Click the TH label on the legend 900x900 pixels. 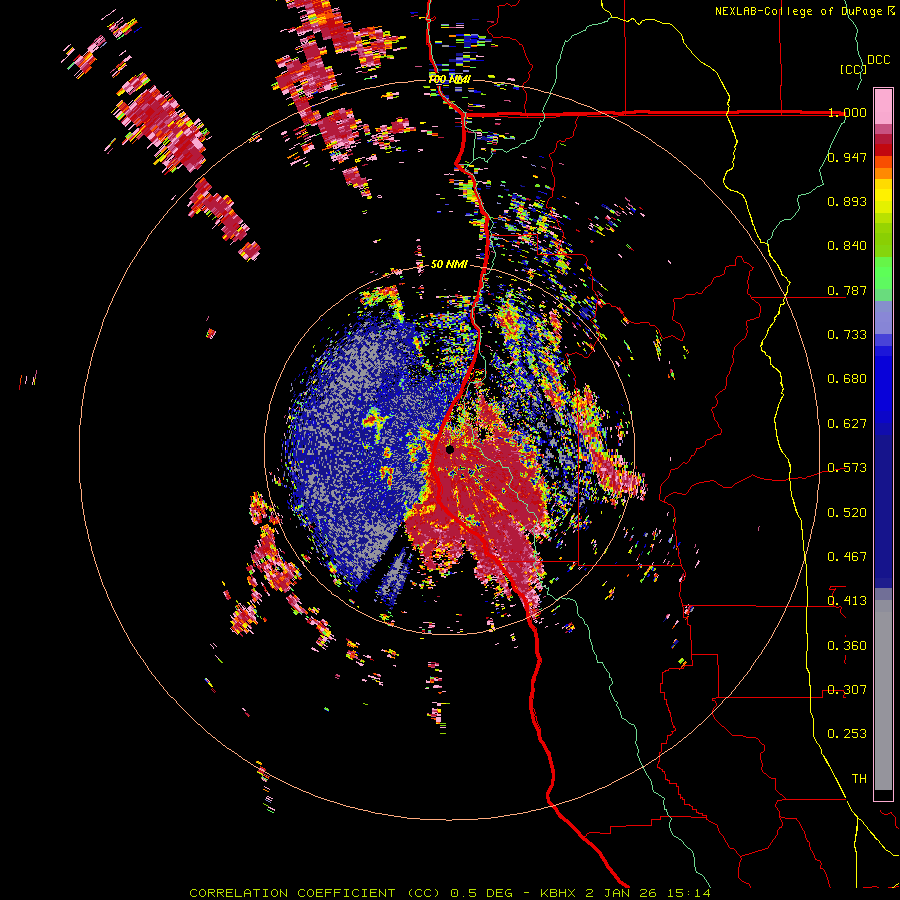pos(859,779)
